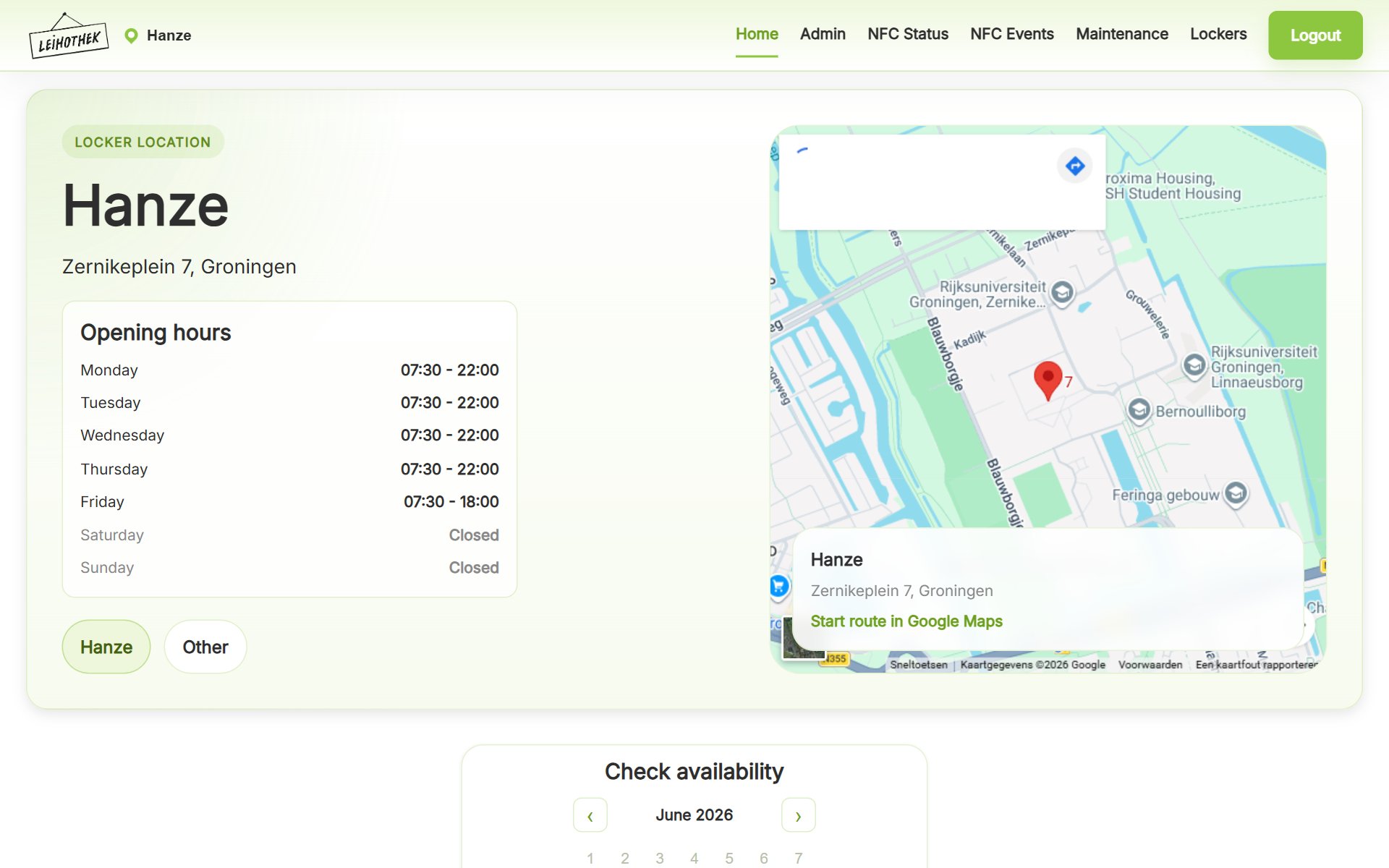The width and height of the screenshot is (1389, 868).
Task: Select the Bernoulliborg university icon on the map
Action: [x=1139, y=411]
